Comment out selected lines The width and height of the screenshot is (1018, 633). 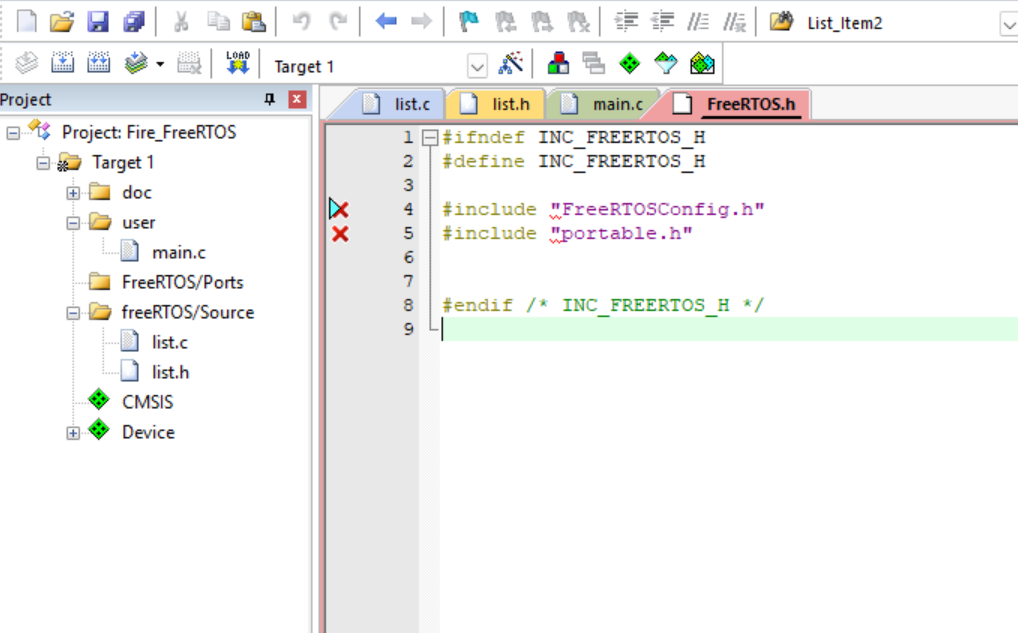699,22
